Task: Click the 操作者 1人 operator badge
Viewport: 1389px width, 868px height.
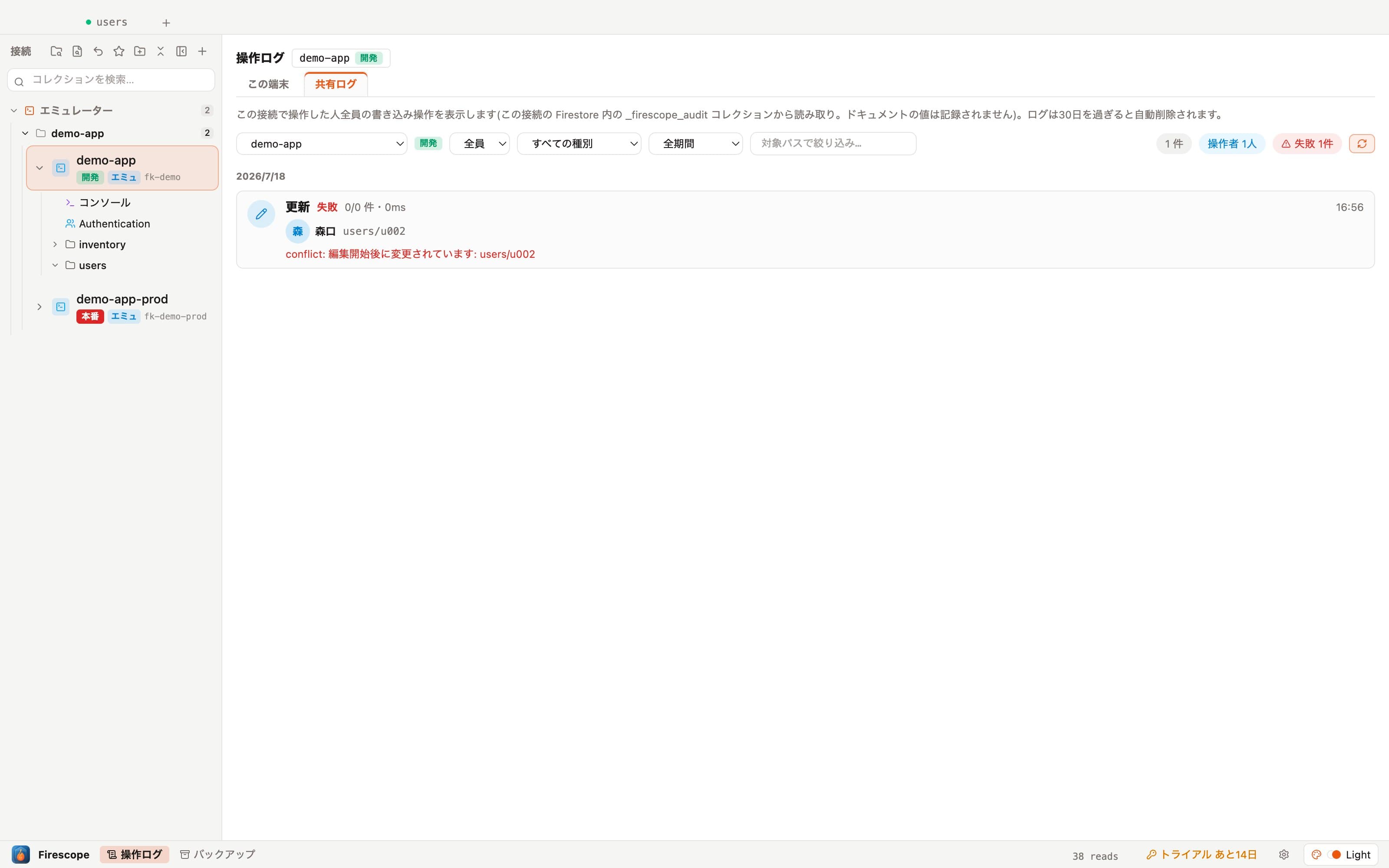Action: (1232, 144)
